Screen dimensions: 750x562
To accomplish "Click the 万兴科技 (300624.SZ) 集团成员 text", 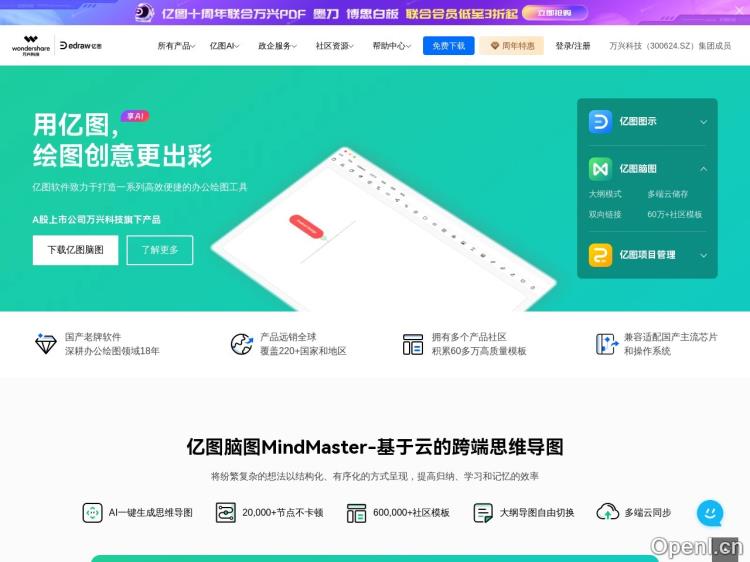I will click(670, 46).
